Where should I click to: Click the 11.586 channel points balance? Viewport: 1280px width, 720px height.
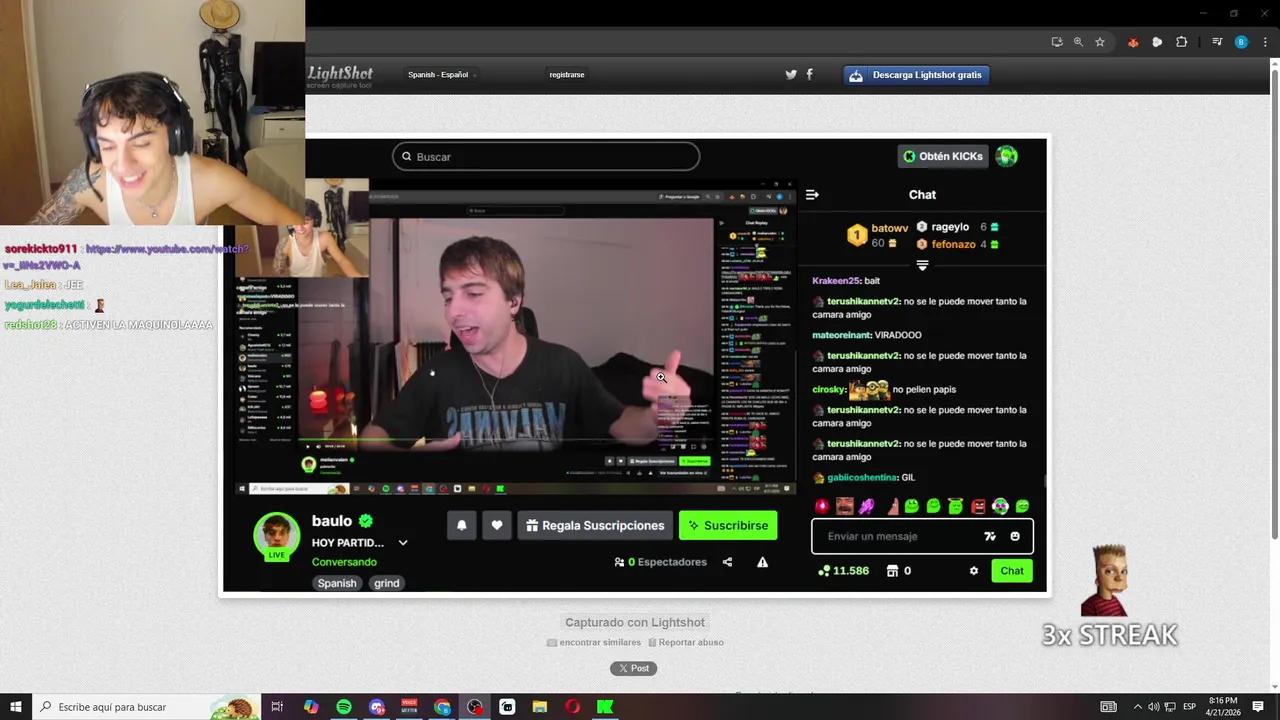(x=844, y=571)
